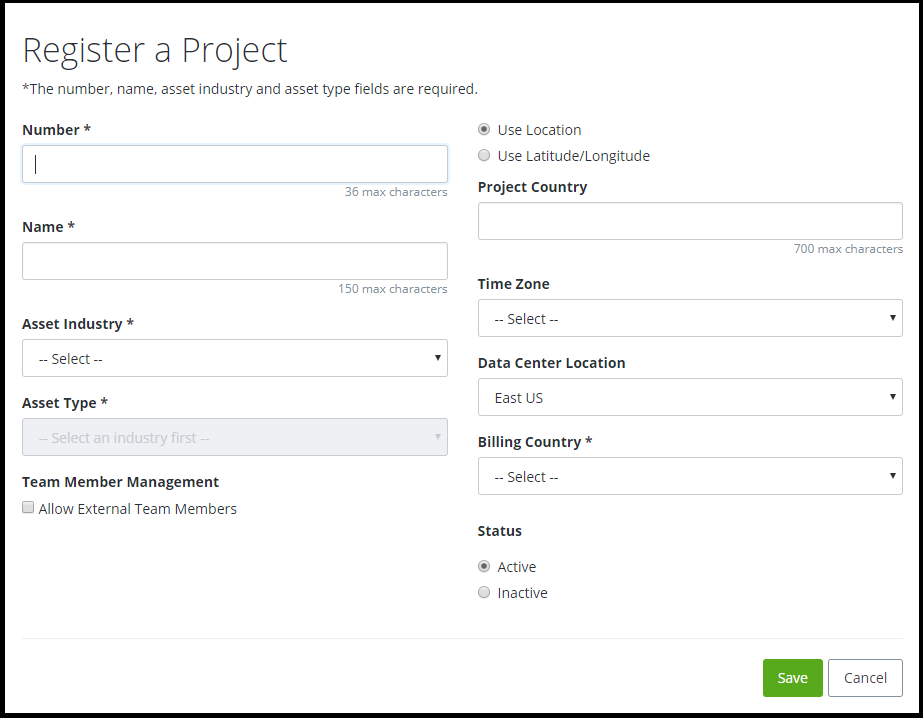Expand the Billing Country dropdown
The image size is (923, 718).
click(x=690, y=476)
